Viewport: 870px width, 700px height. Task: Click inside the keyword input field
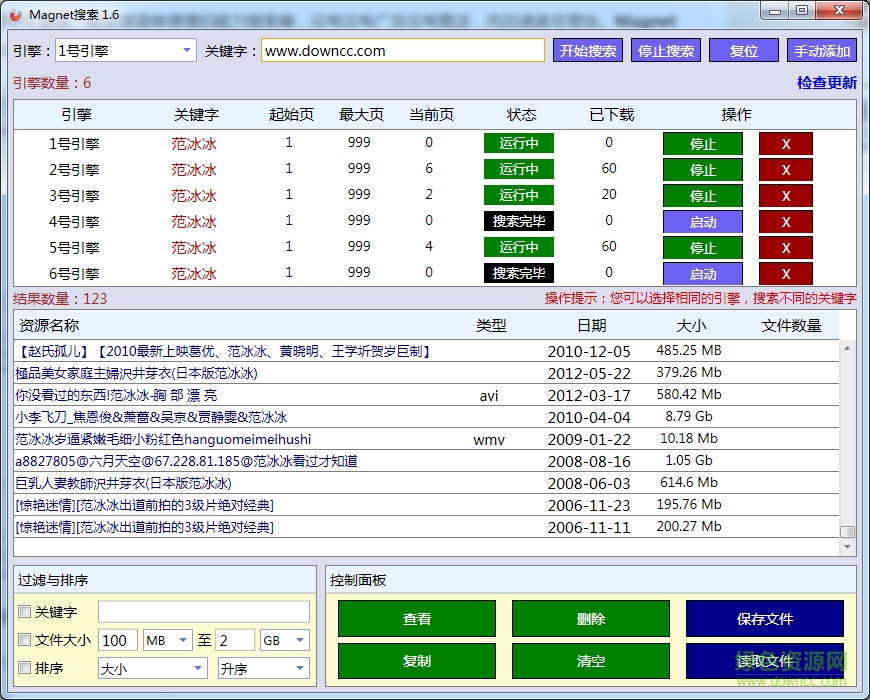tap(400, 50)
